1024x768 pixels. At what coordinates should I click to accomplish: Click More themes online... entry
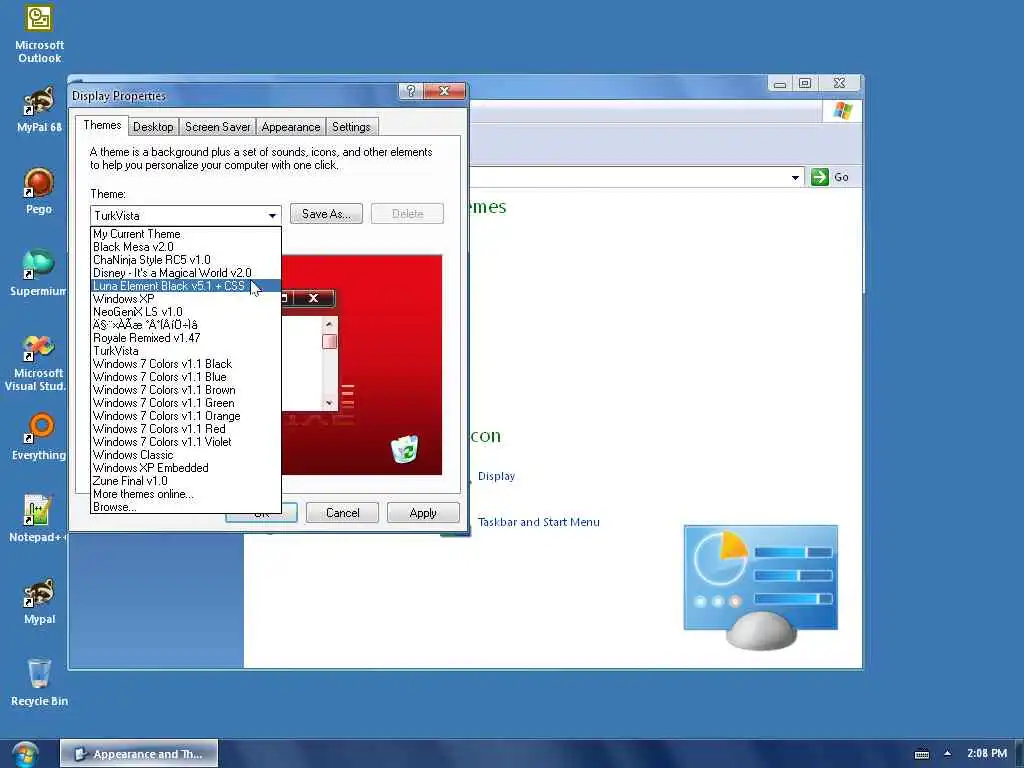pos(185,494)
